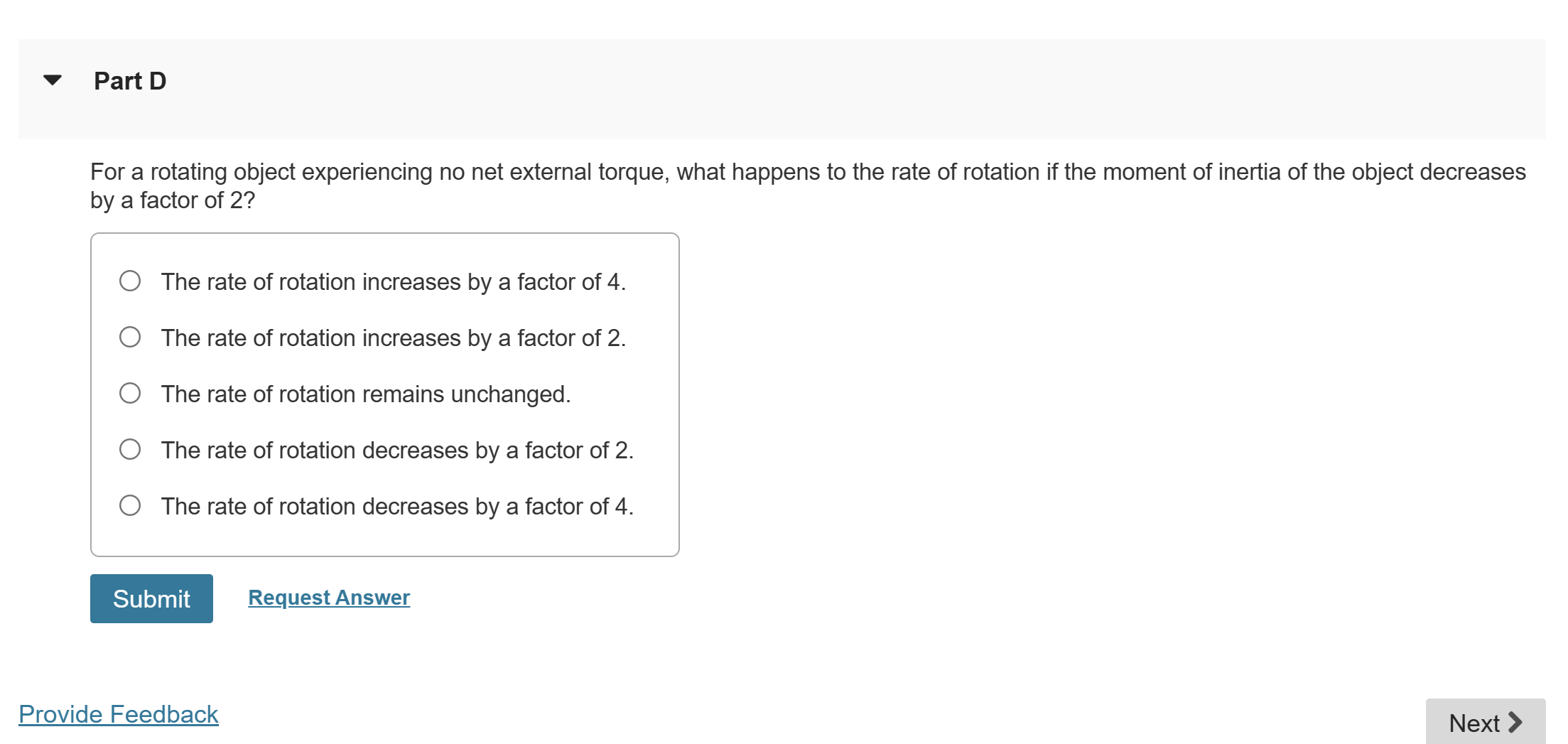Click the answer choices box border
Viewport: 1568px width, 744px height.
385,234
